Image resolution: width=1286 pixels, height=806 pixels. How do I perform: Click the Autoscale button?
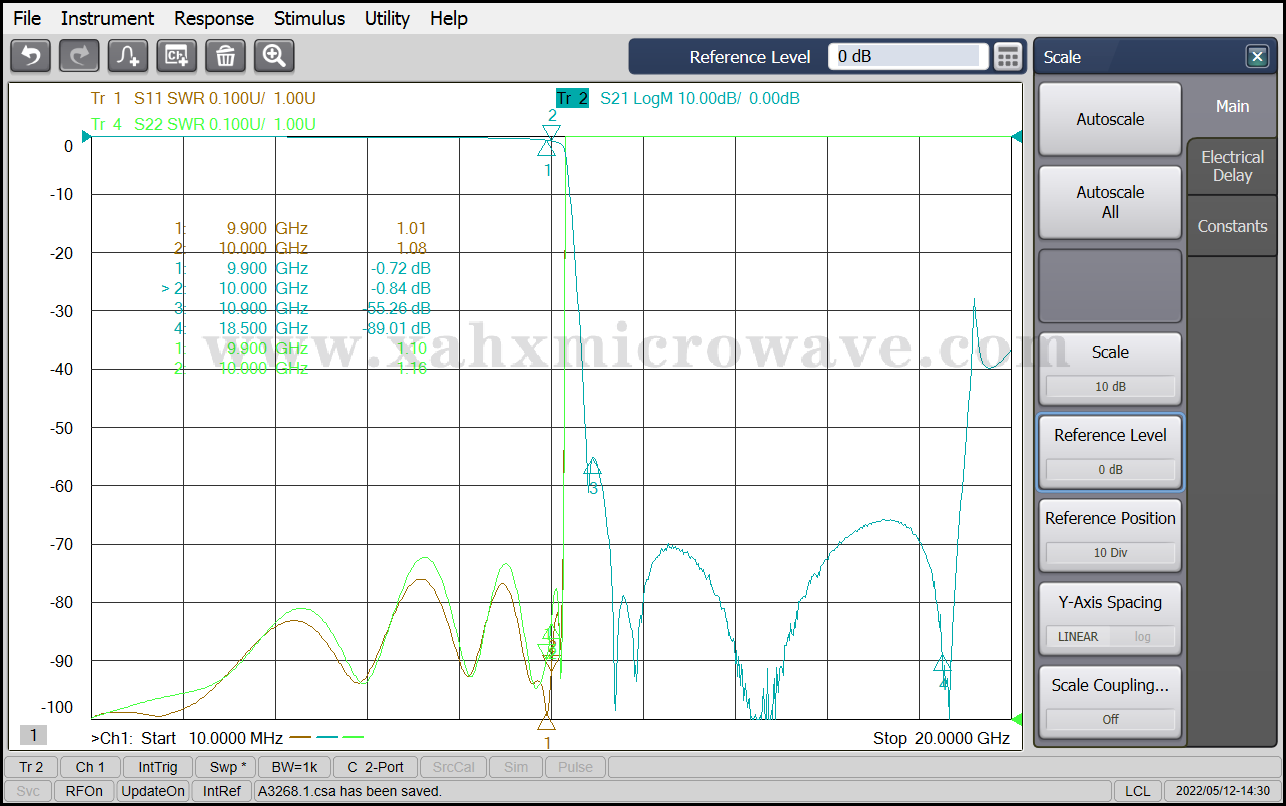(x=1110, y=119)
